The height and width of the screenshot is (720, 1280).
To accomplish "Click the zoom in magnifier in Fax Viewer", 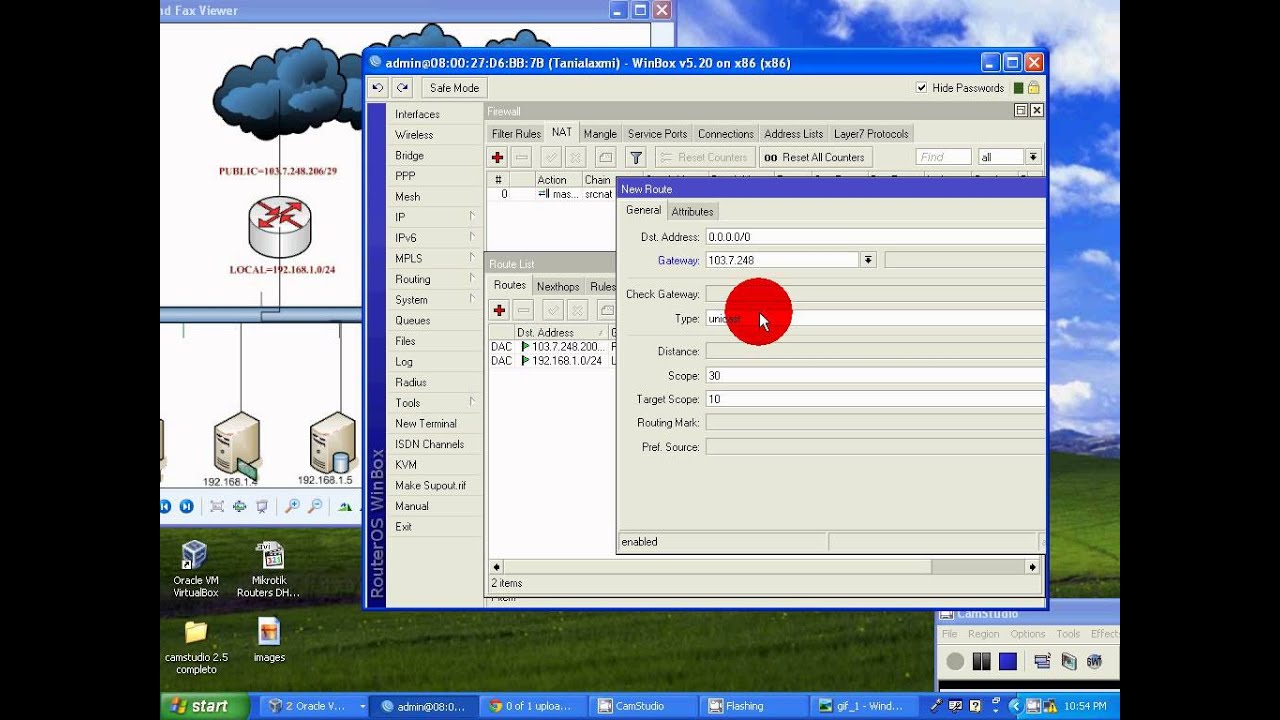I will pos(292,507).
